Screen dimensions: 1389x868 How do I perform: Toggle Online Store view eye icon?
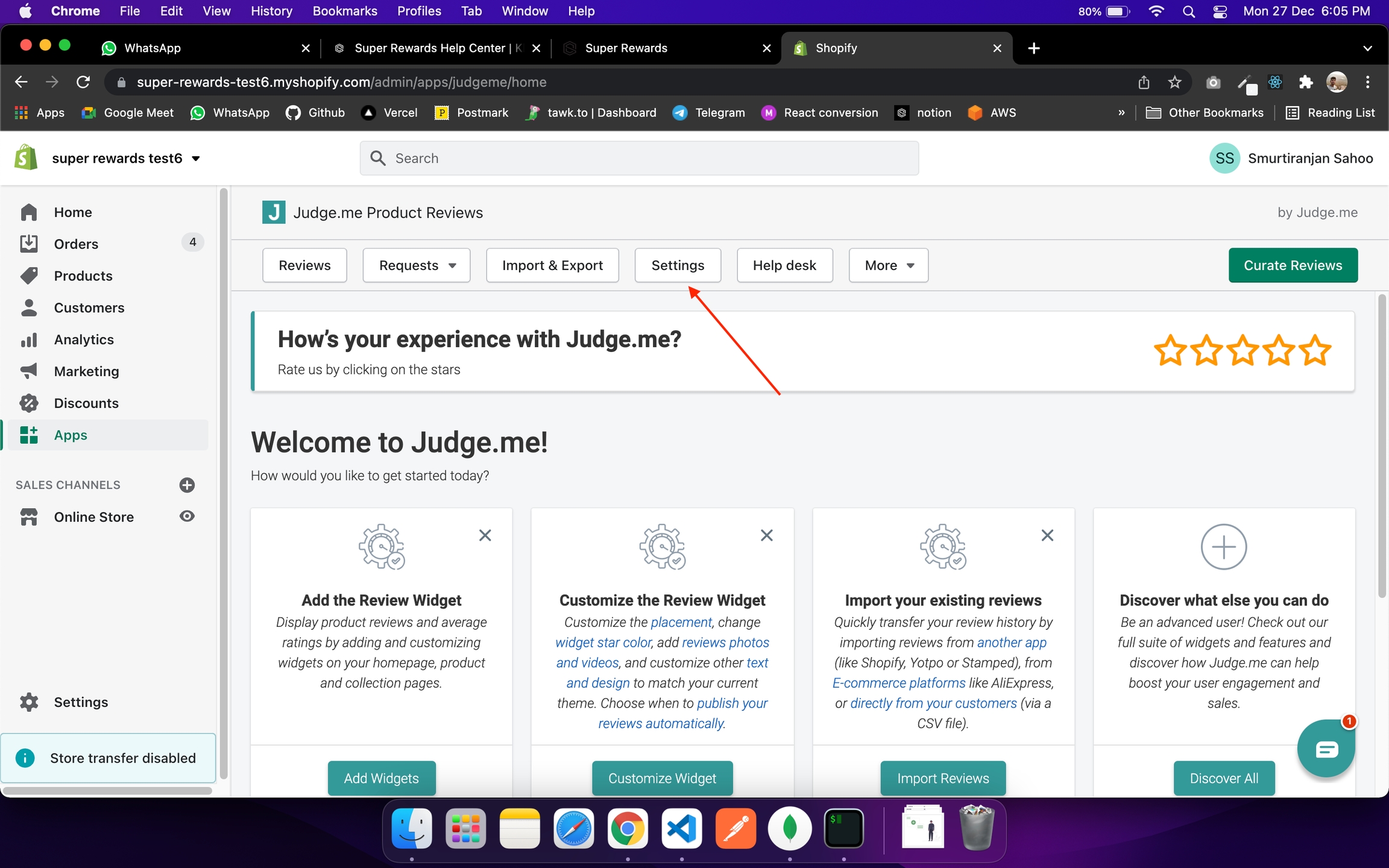tap(187, 516)
